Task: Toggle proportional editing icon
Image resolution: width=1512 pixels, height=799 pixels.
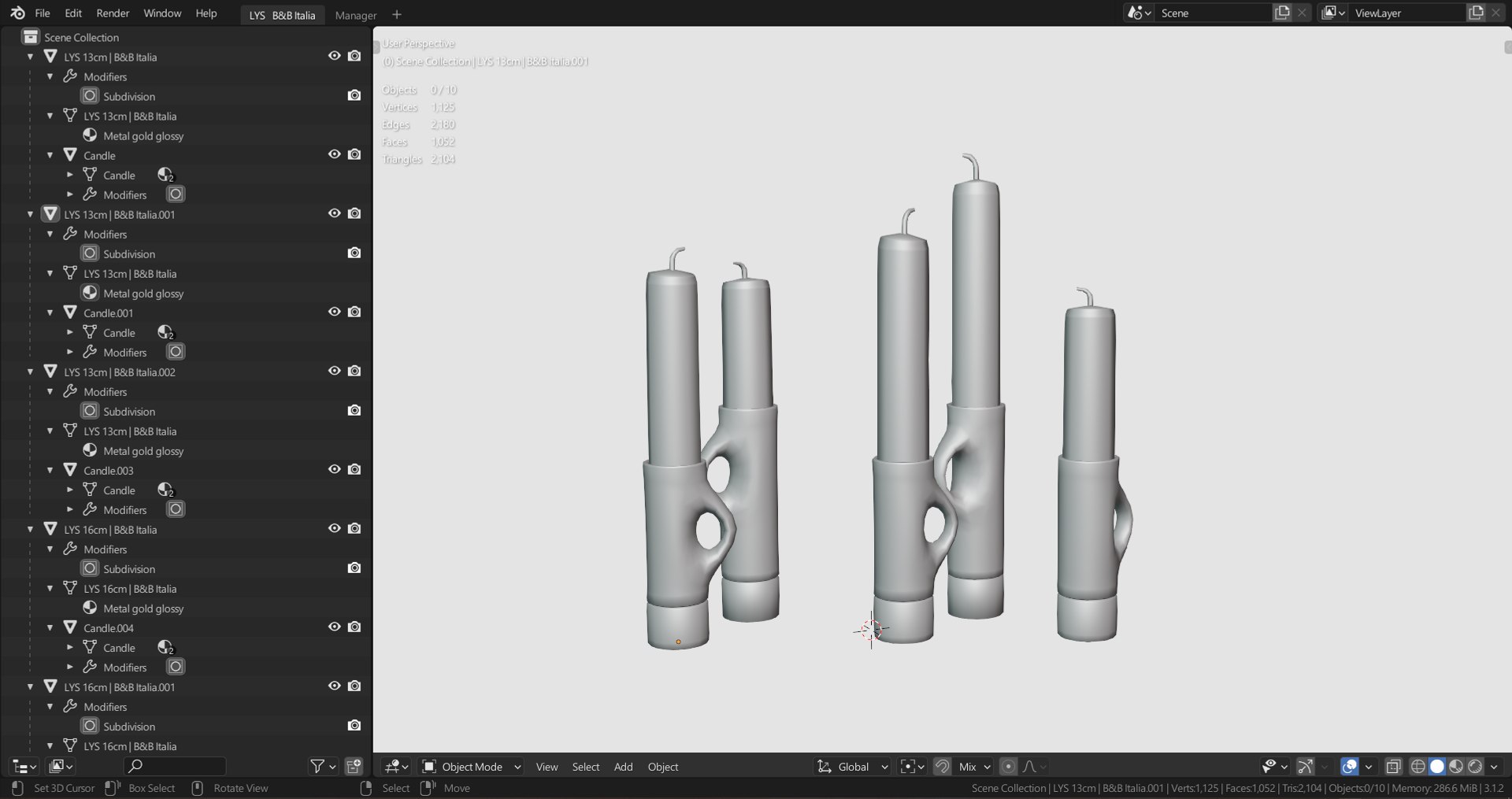Action: click(x=1007, y=766)
